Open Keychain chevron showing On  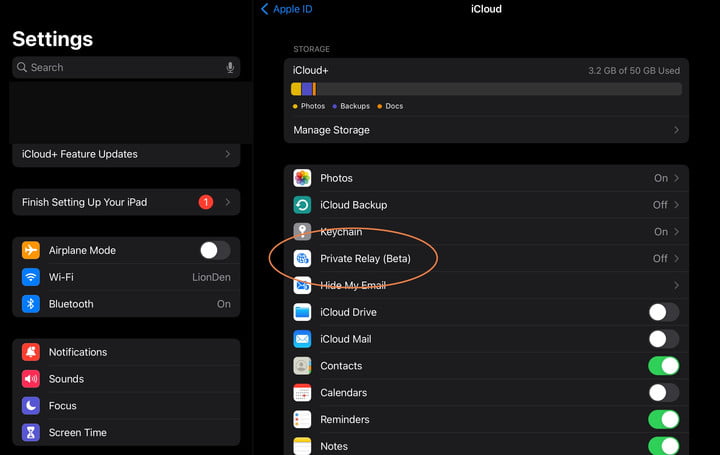[x=676, y=232]
